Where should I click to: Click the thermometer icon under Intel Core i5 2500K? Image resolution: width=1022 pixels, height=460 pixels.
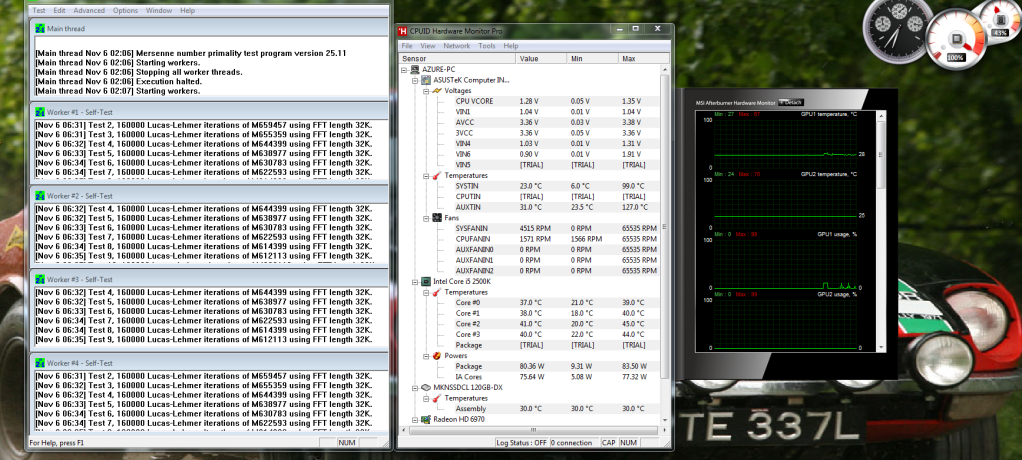tap(437, 292)
